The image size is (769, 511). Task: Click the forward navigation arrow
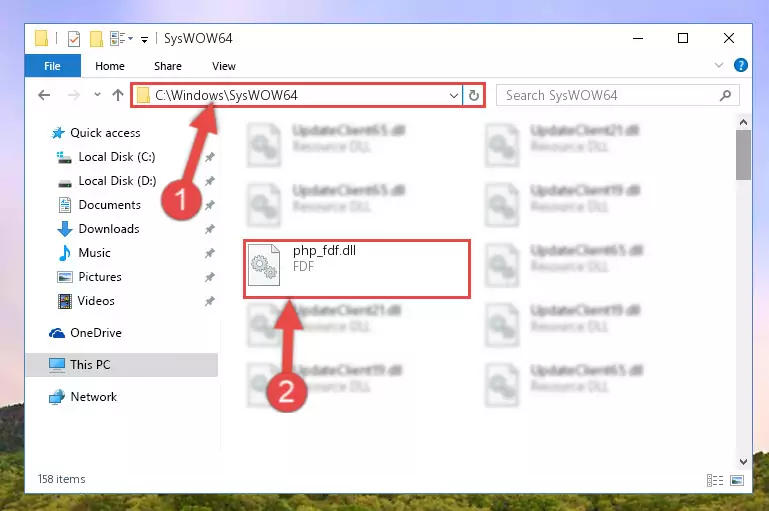pyautogui.click(x=74, y=95)
